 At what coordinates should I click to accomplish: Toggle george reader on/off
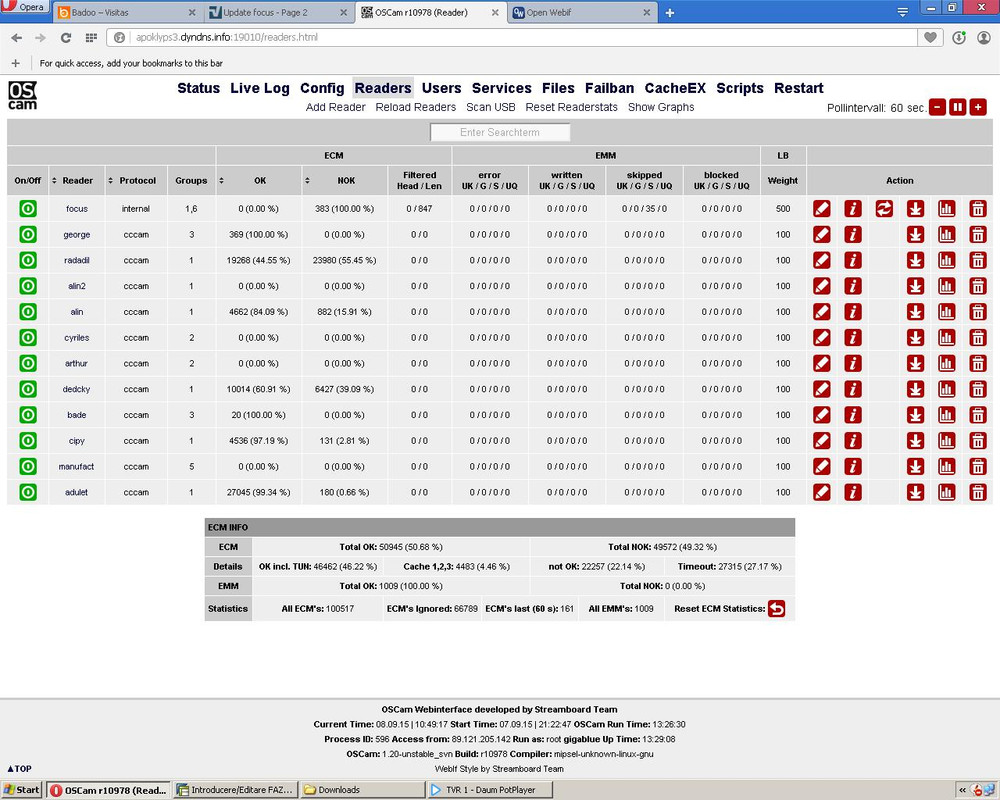(x=27, y=235)
